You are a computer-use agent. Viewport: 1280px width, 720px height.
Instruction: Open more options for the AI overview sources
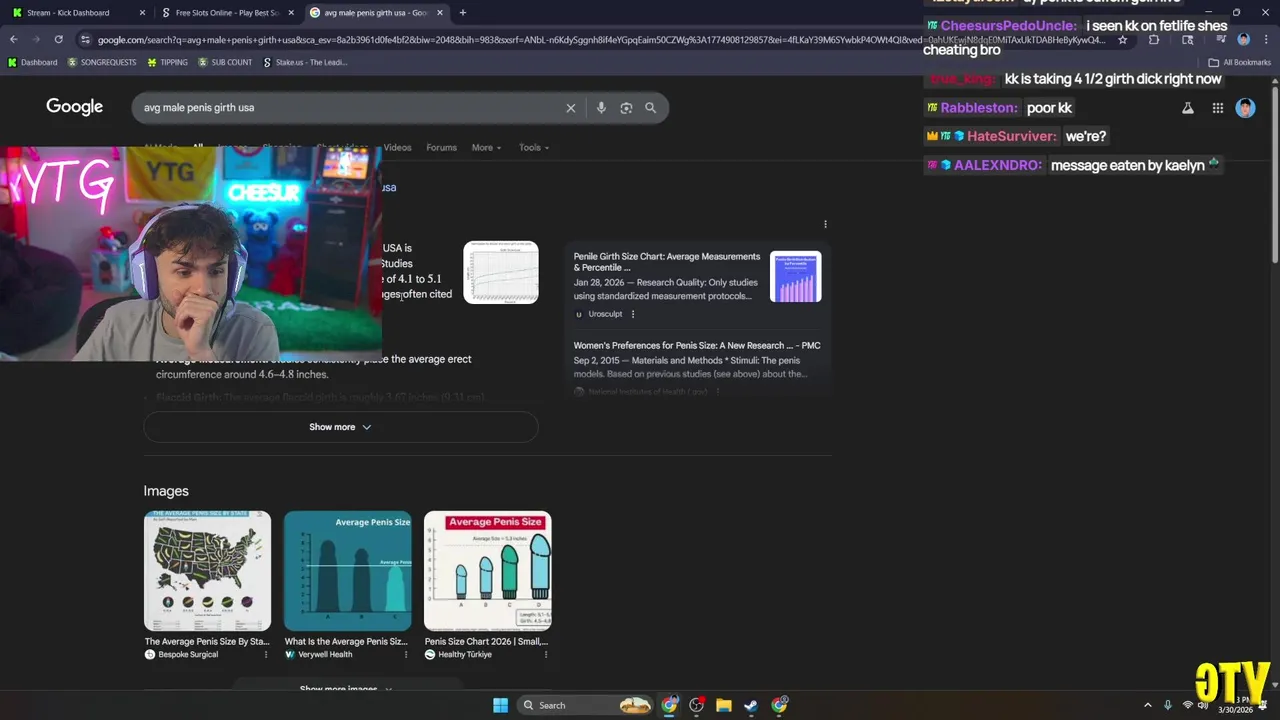[x=825, y=224]
